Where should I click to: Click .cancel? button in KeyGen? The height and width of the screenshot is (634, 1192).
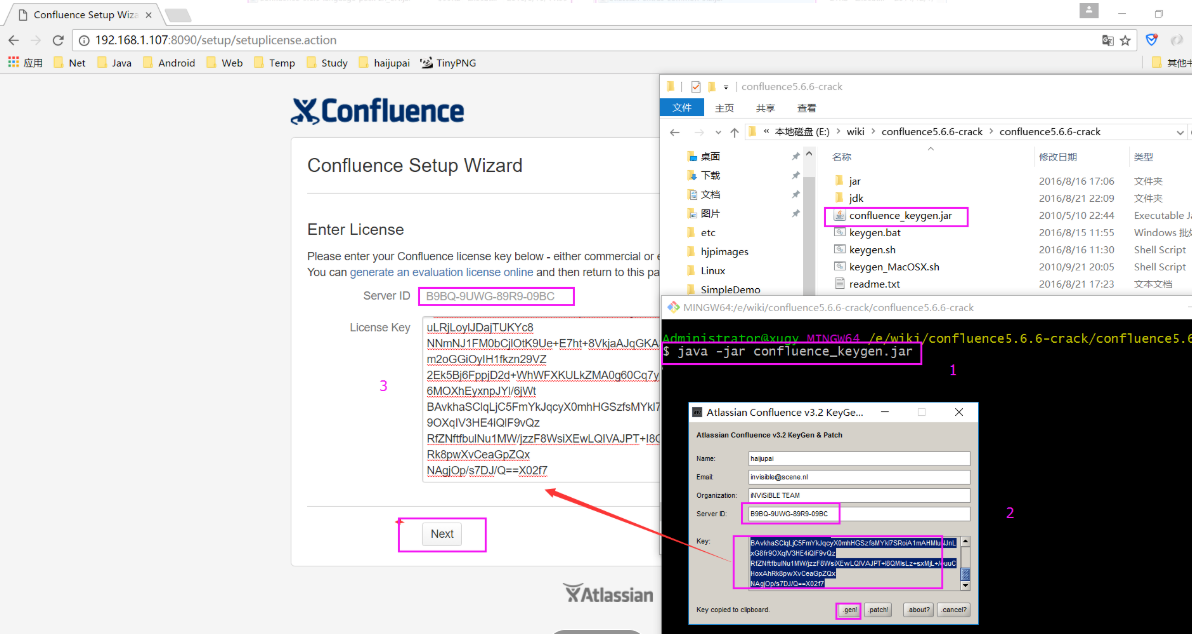point(953,610)
